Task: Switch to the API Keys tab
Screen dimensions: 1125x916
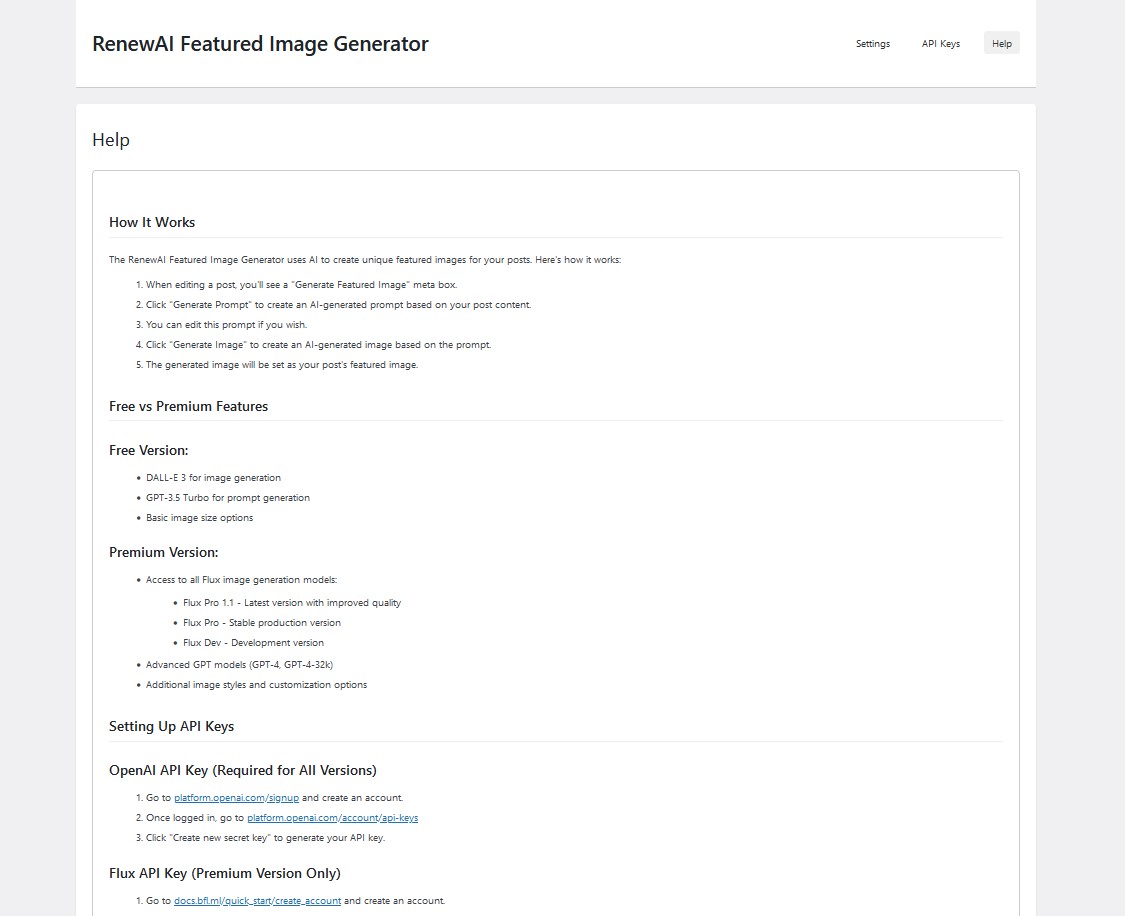Action: [940, 44]
